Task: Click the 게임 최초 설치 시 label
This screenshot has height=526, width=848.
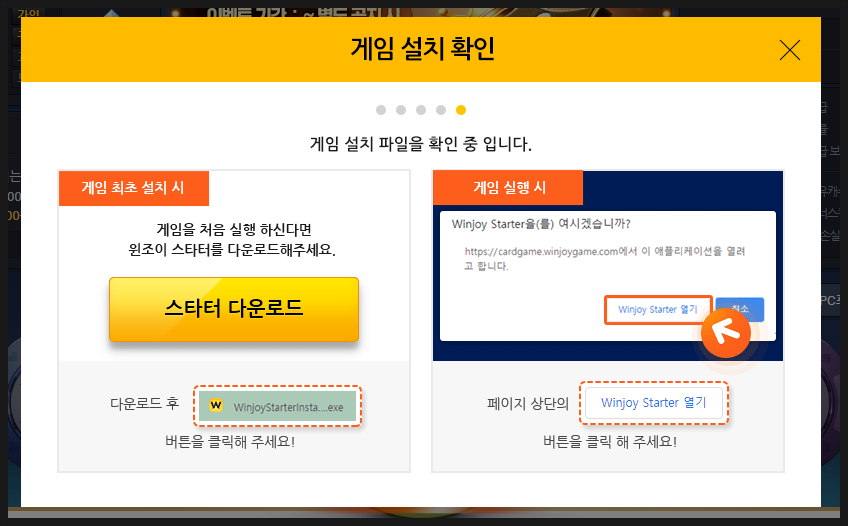Action: (x=133, y=188)
